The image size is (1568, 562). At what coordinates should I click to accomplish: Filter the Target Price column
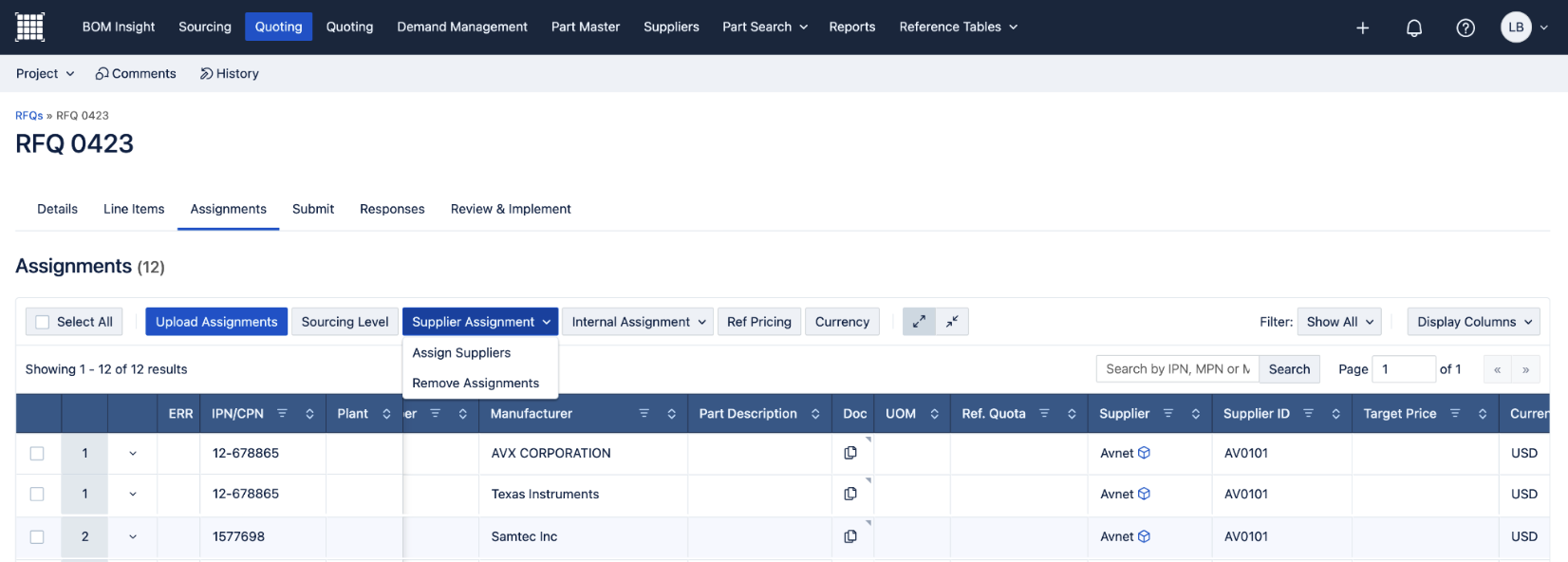click(x=1455, y=414)
